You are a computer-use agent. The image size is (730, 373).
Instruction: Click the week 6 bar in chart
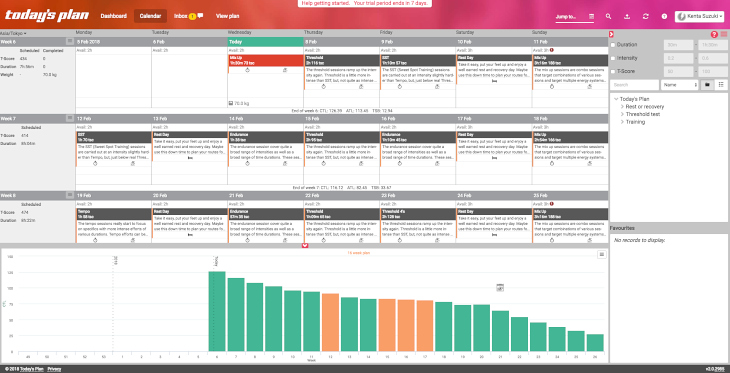[217, 311]
